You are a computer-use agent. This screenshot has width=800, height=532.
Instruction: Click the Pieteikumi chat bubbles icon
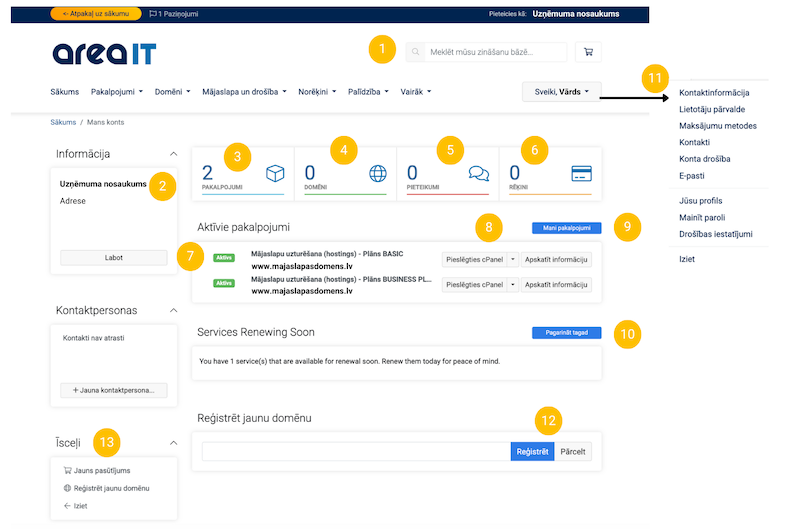pos(479,173)
